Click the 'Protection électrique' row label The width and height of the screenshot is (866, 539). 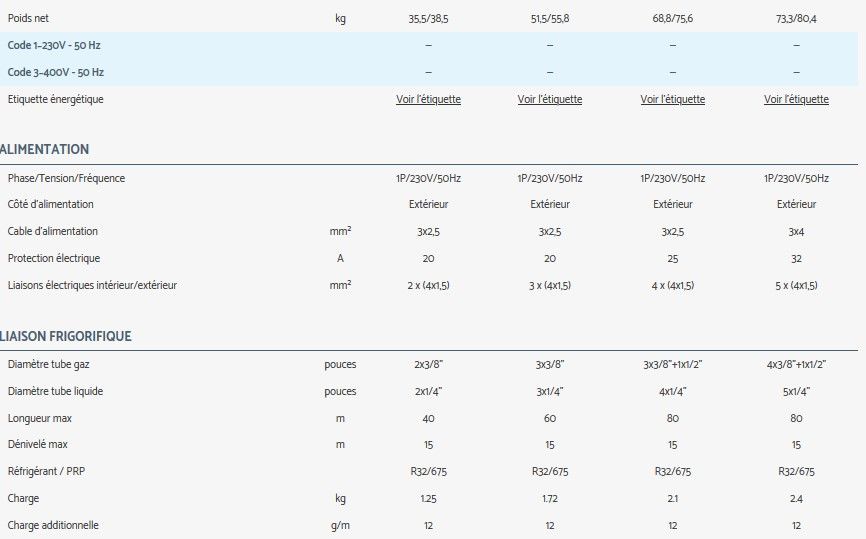click(x=53, y=258)
